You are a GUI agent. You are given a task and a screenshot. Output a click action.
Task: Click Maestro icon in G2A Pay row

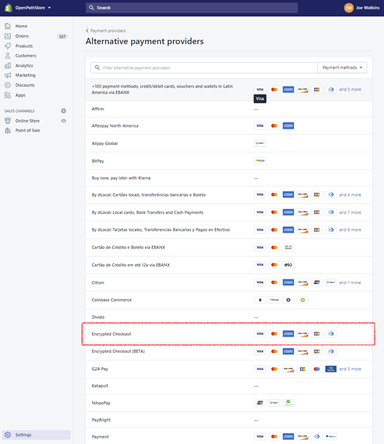pos(317,369)
